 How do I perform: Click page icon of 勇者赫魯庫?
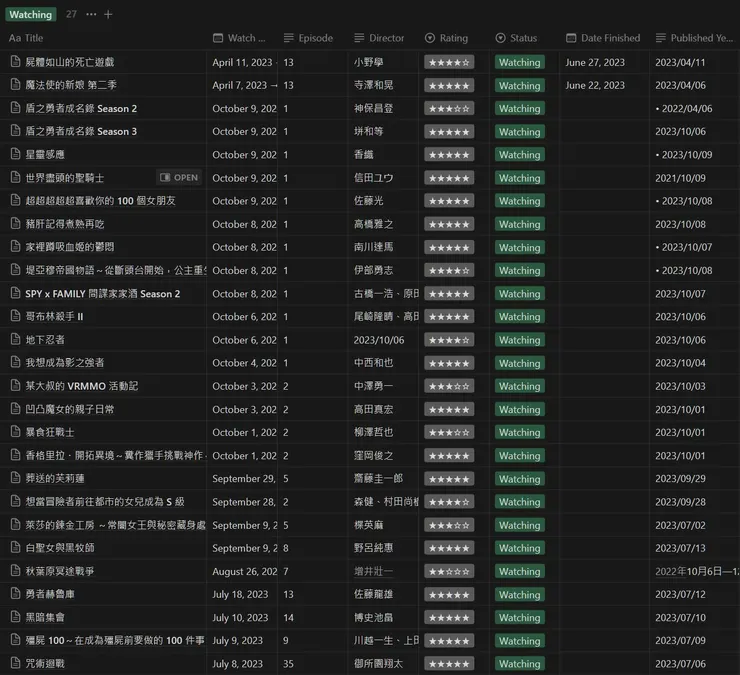point(16,594)
